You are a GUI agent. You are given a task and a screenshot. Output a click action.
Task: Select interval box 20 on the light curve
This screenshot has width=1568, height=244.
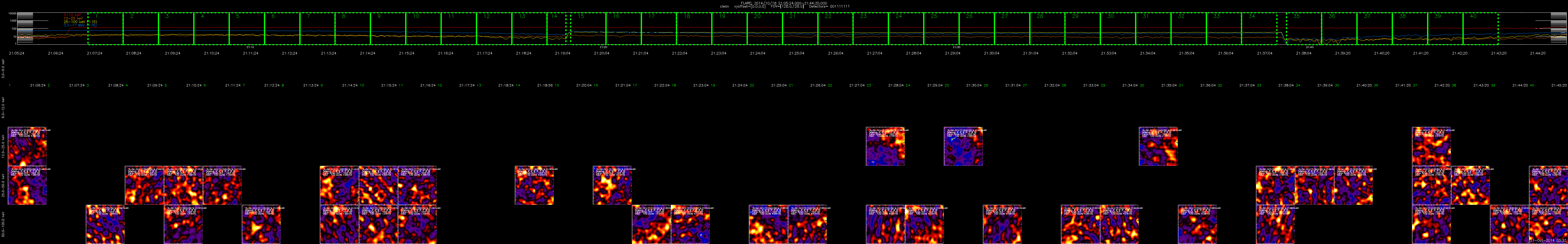[765, 29]
